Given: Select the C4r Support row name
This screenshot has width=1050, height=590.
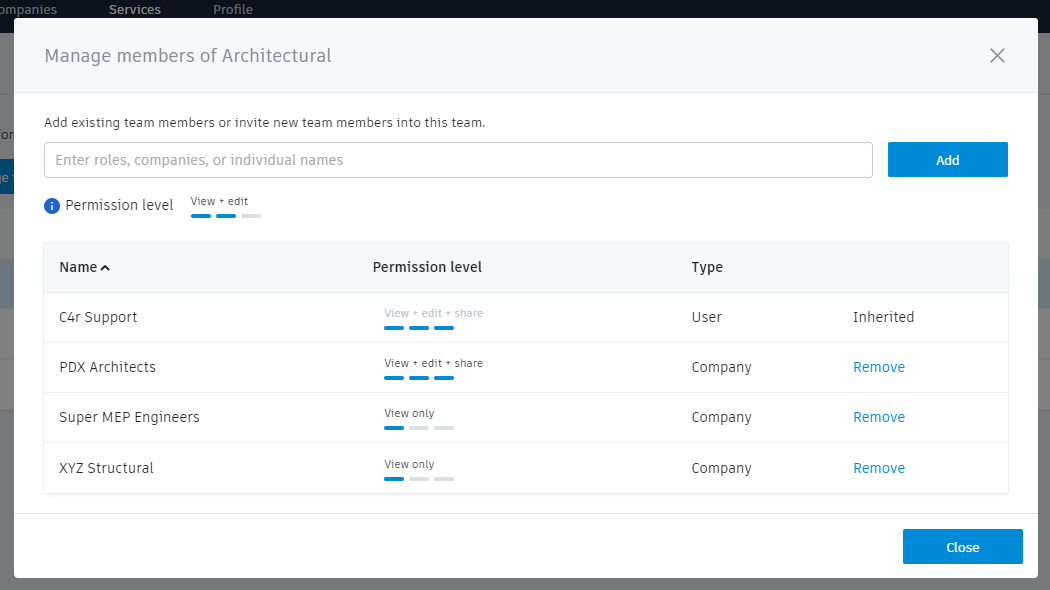Looking at the screenshot, I should 98,317.
